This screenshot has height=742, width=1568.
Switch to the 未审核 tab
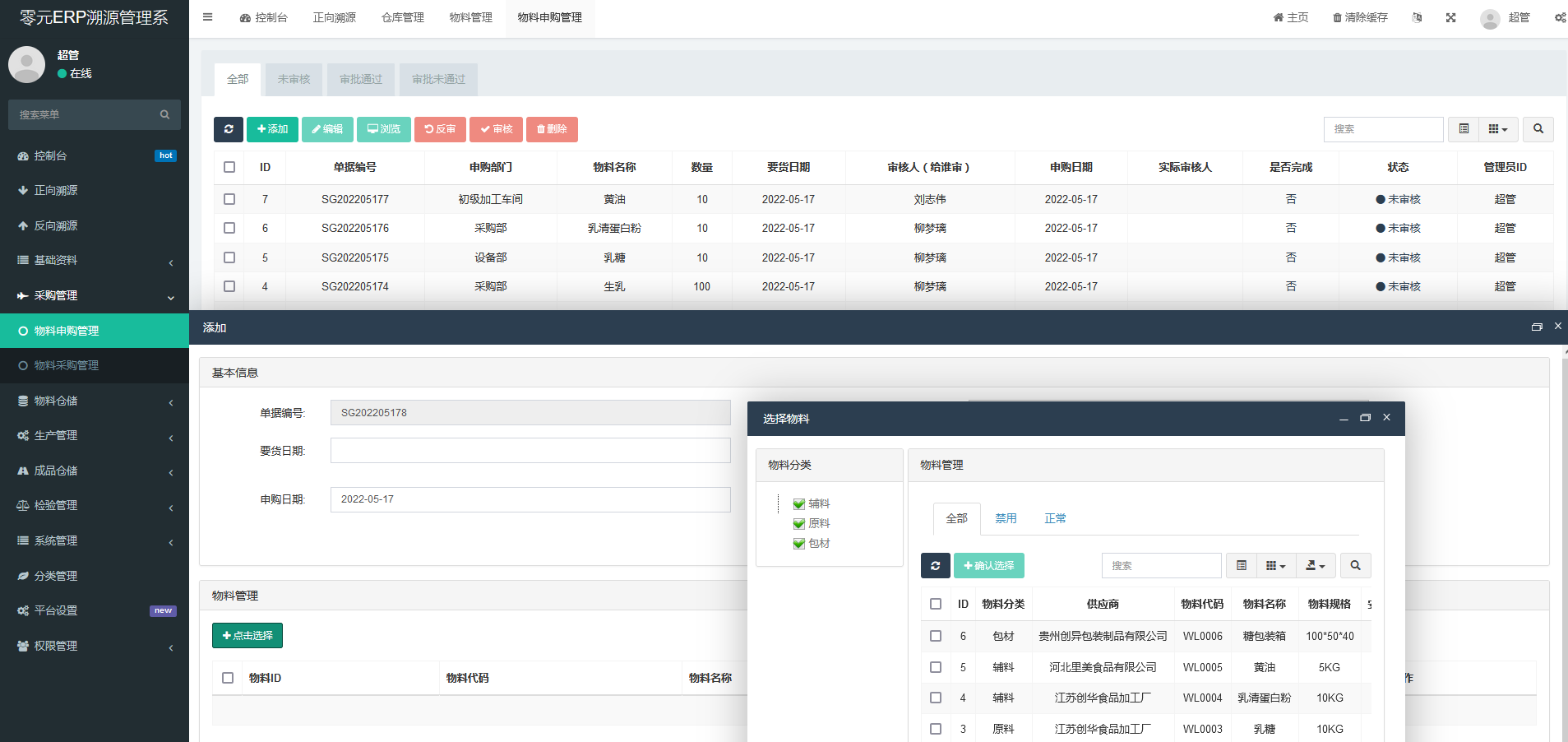[294, 80]
